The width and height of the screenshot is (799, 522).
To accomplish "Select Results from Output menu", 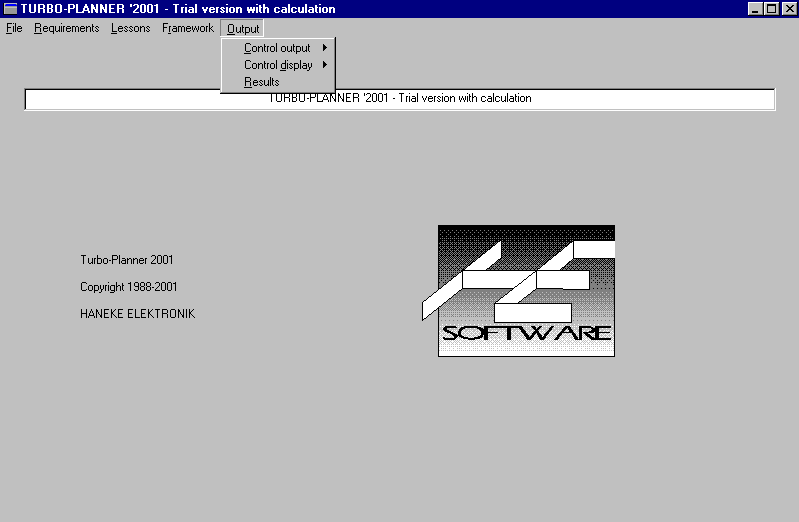I will (278, 82).
